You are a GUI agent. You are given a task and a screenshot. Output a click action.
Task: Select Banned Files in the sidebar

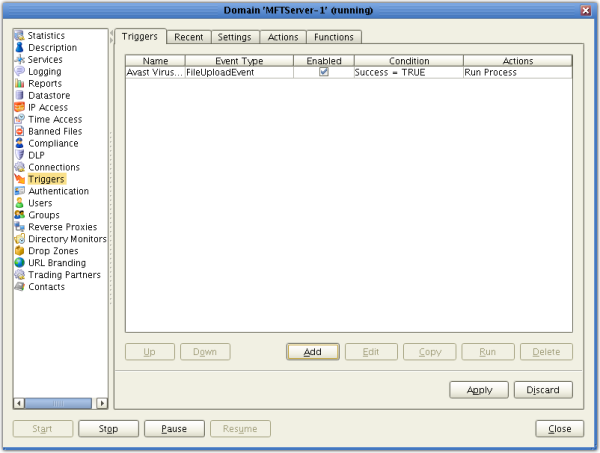55,131
